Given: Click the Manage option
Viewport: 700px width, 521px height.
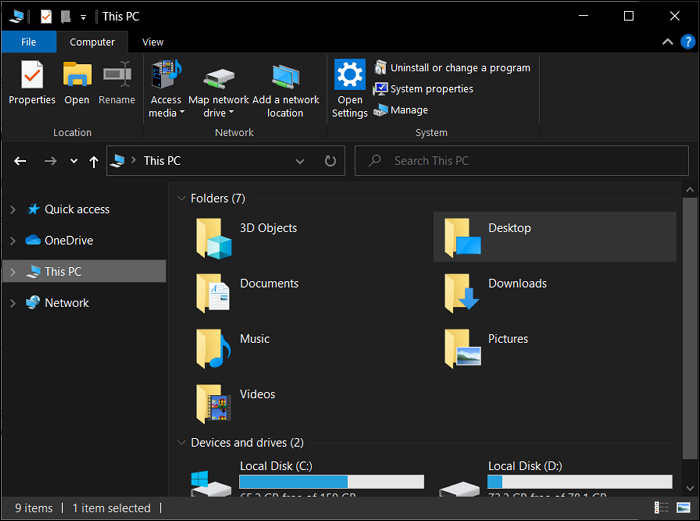Looking at the screenshot, I should point(400,110).
